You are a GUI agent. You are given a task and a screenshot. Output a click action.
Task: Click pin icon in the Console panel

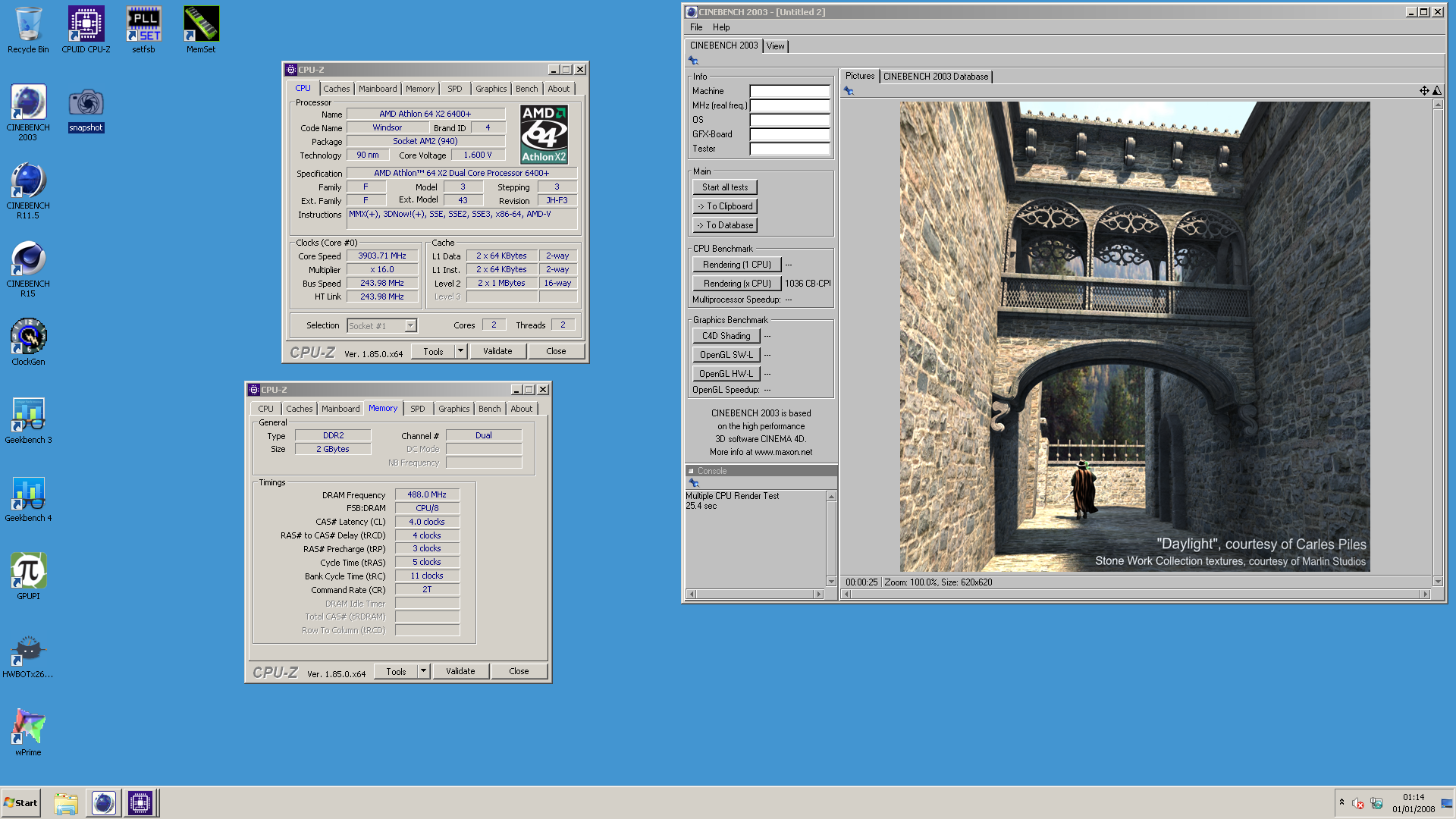coord(693,483)
